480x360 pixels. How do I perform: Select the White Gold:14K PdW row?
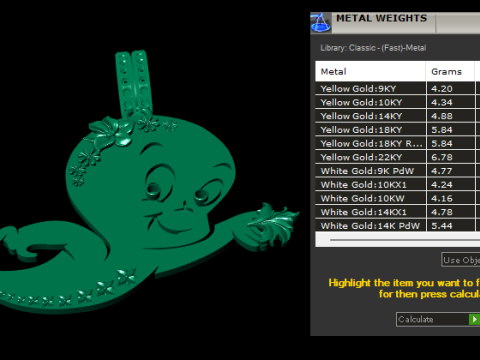[x=398, y=225]
